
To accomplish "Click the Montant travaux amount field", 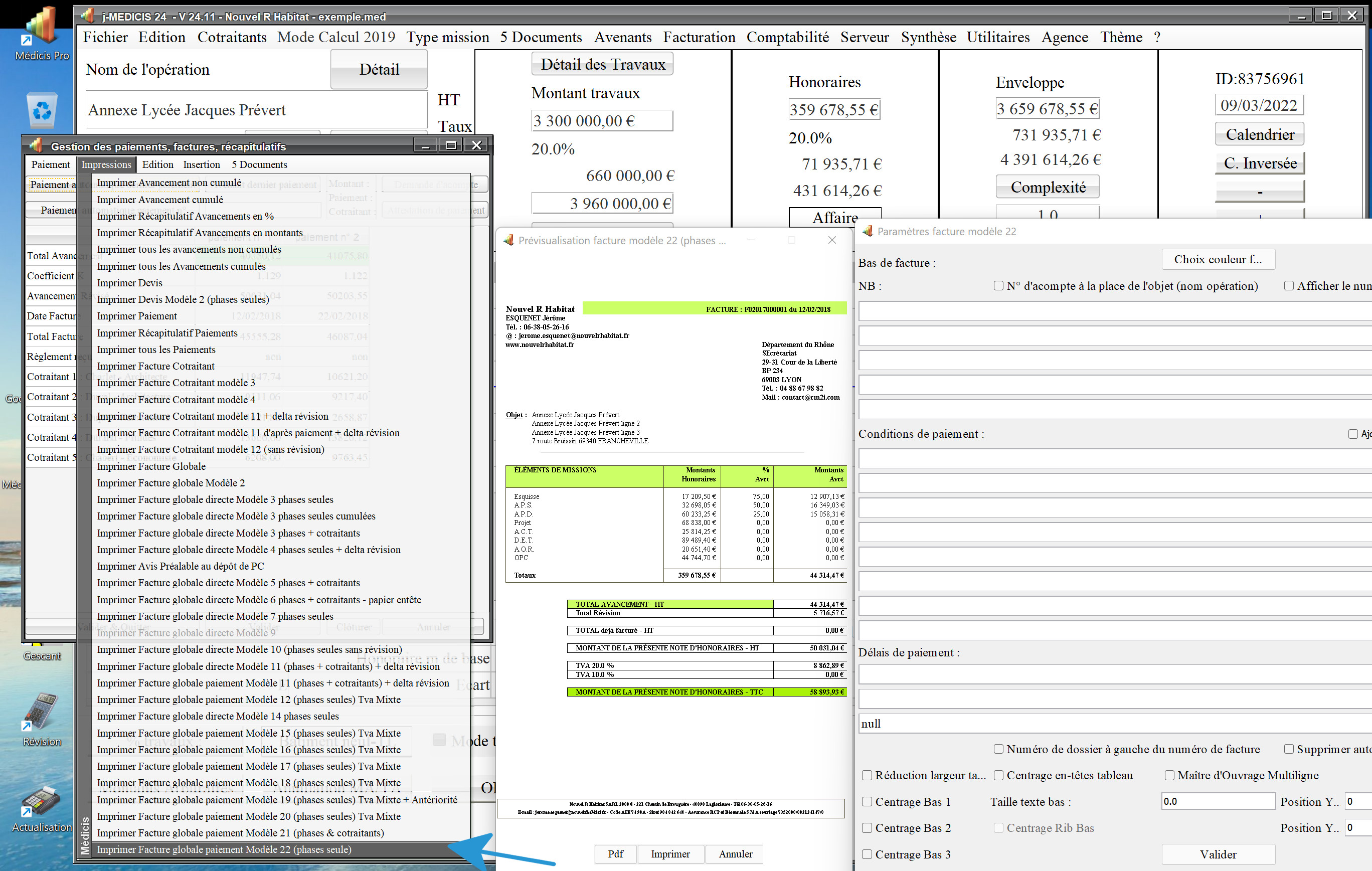I will 602,120.
